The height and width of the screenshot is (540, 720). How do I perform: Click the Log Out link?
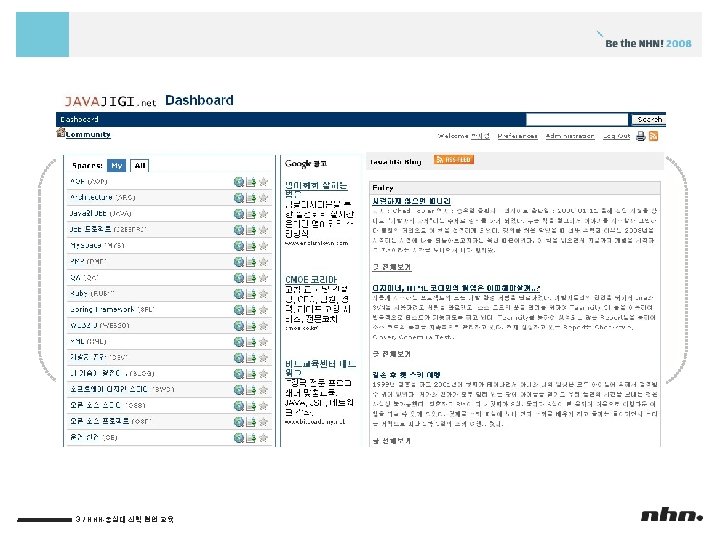[616, 136]
